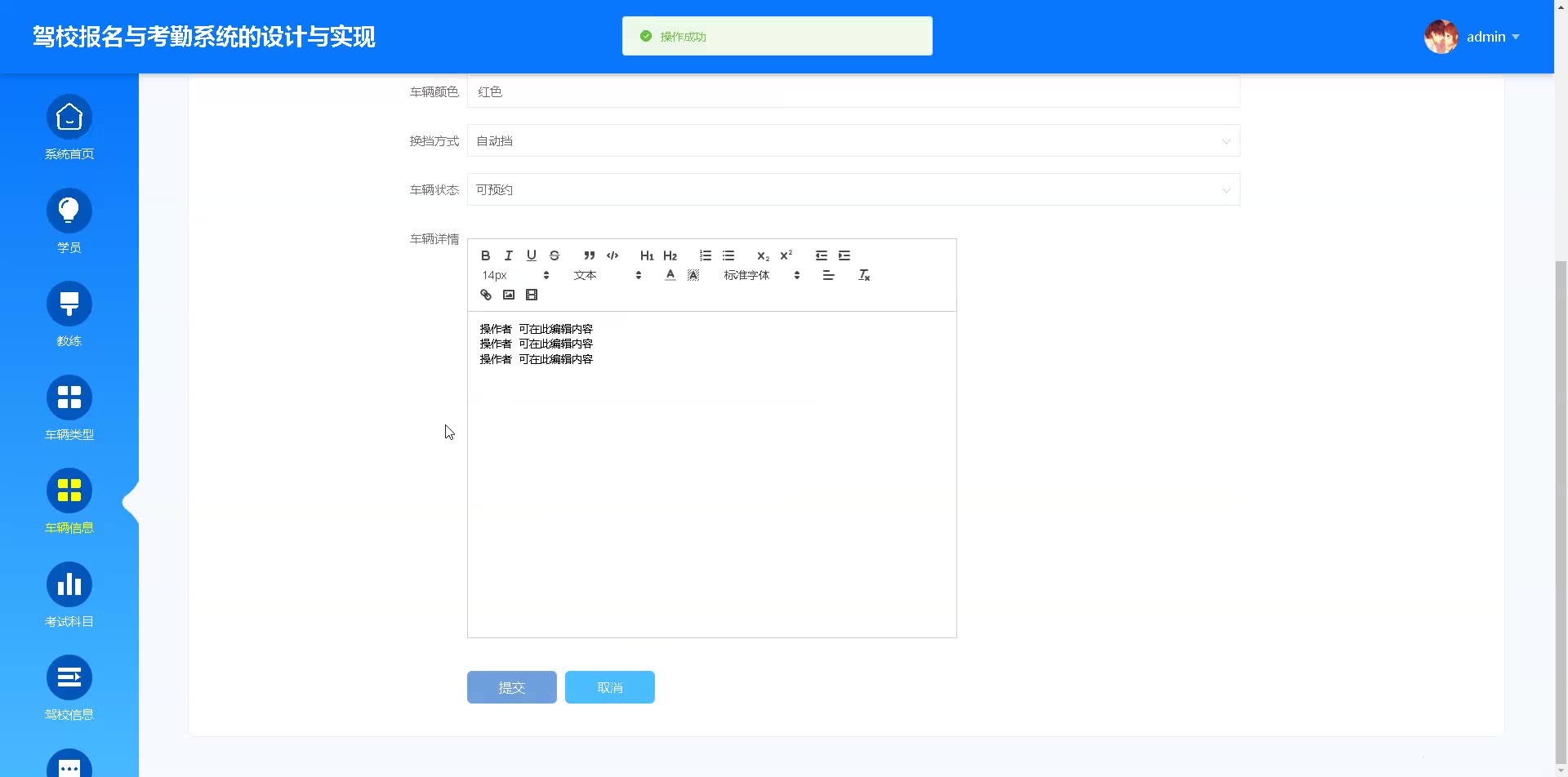Toggle bold formatting in the editor

tap(486, 255)
